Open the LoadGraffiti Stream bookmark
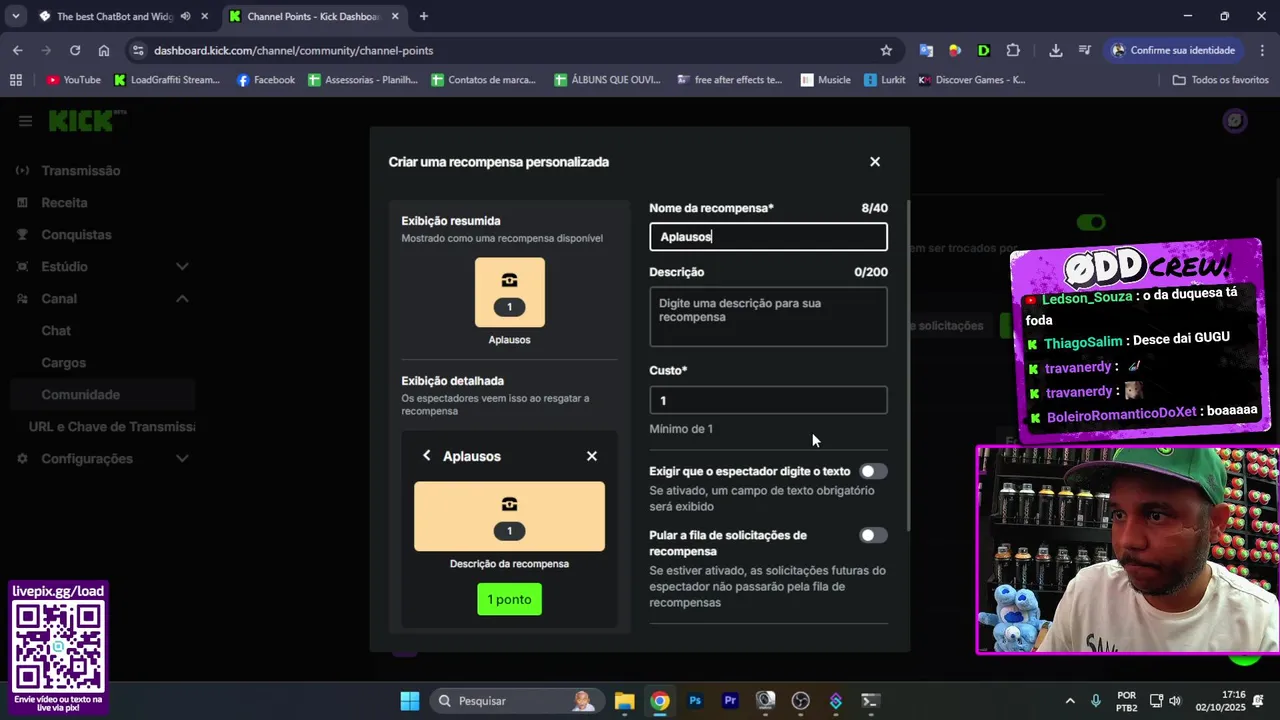 167,80
